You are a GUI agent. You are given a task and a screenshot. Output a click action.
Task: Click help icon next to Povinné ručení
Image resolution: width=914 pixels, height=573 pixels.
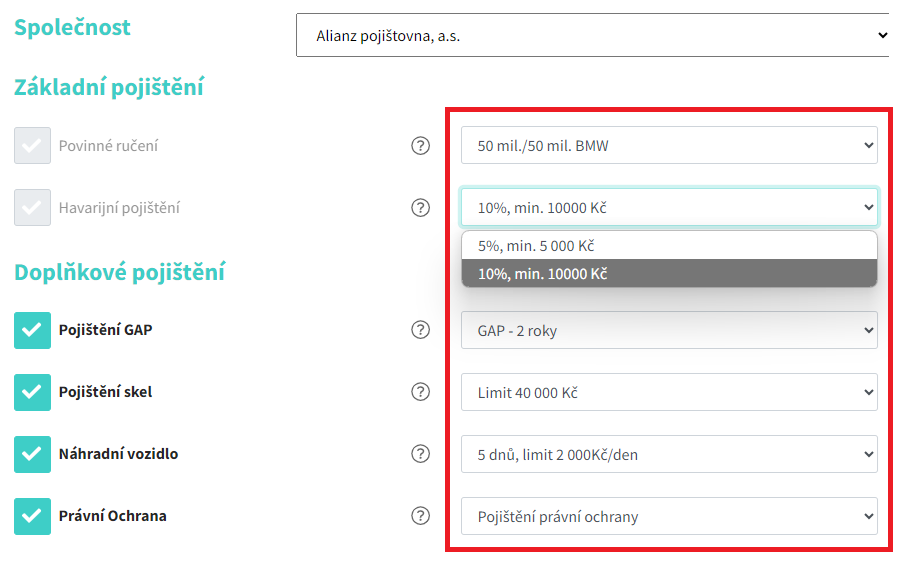tap(420, 146)
